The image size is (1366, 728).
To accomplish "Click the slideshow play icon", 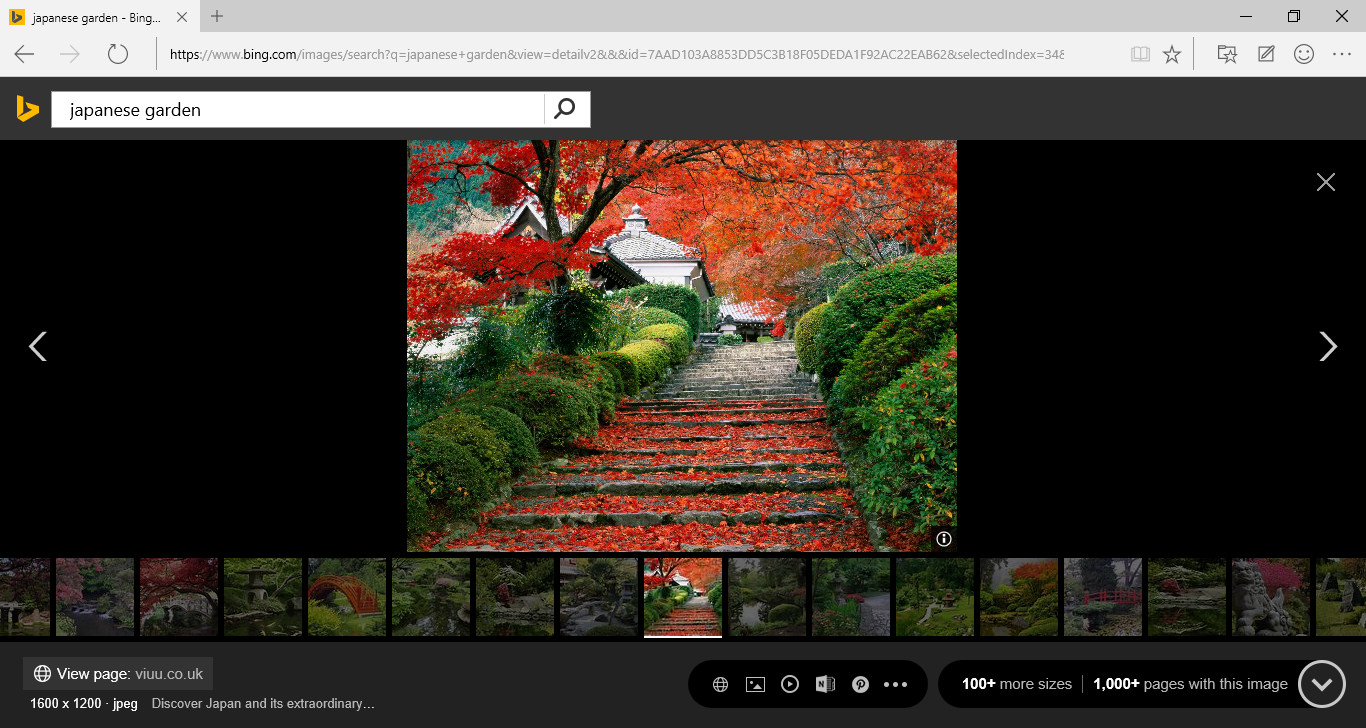I will 790,685.
